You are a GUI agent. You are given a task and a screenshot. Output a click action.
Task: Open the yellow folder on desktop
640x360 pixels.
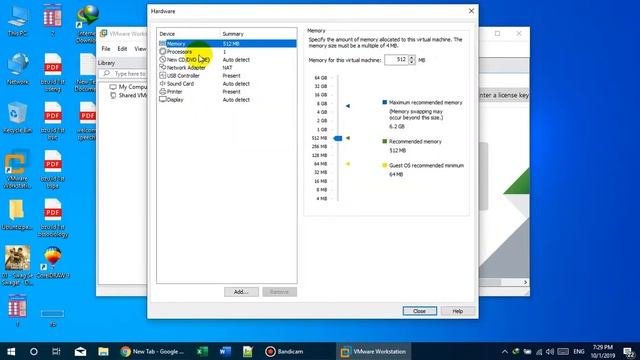pyautogui.click(x=17, y=215)
